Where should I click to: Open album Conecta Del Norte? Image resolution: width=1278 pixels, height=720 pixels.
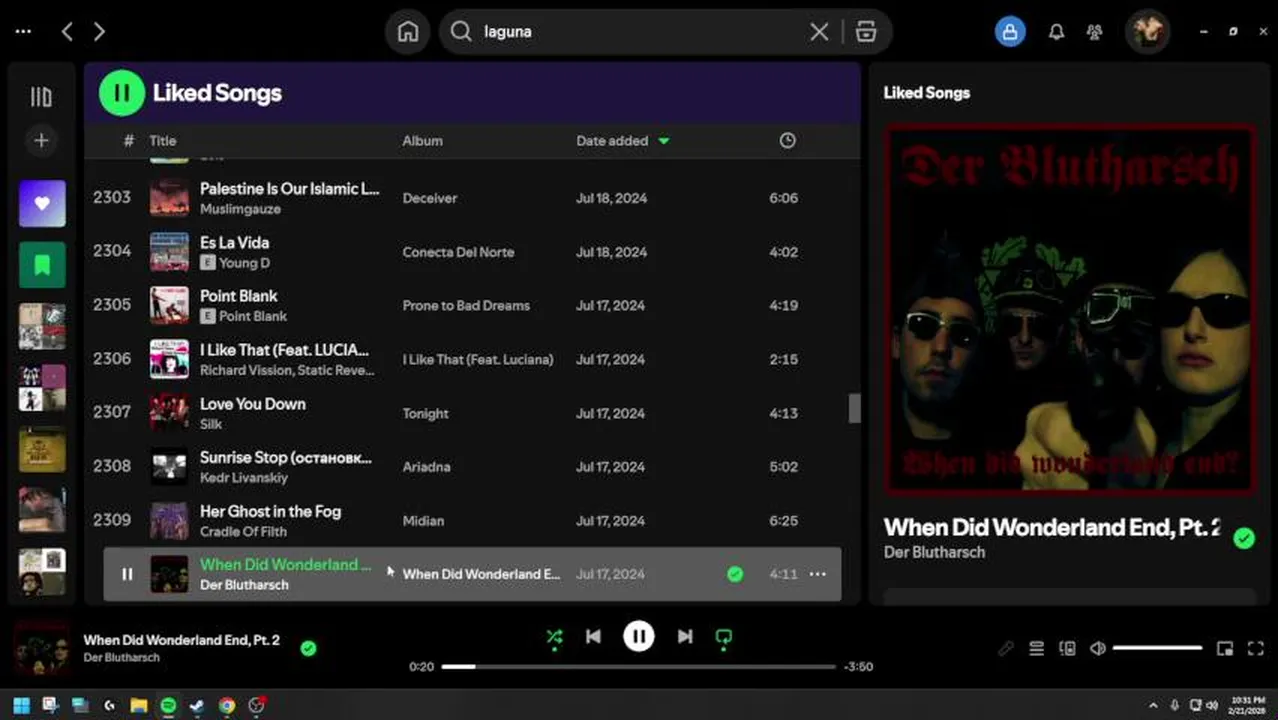coord(458,252)
